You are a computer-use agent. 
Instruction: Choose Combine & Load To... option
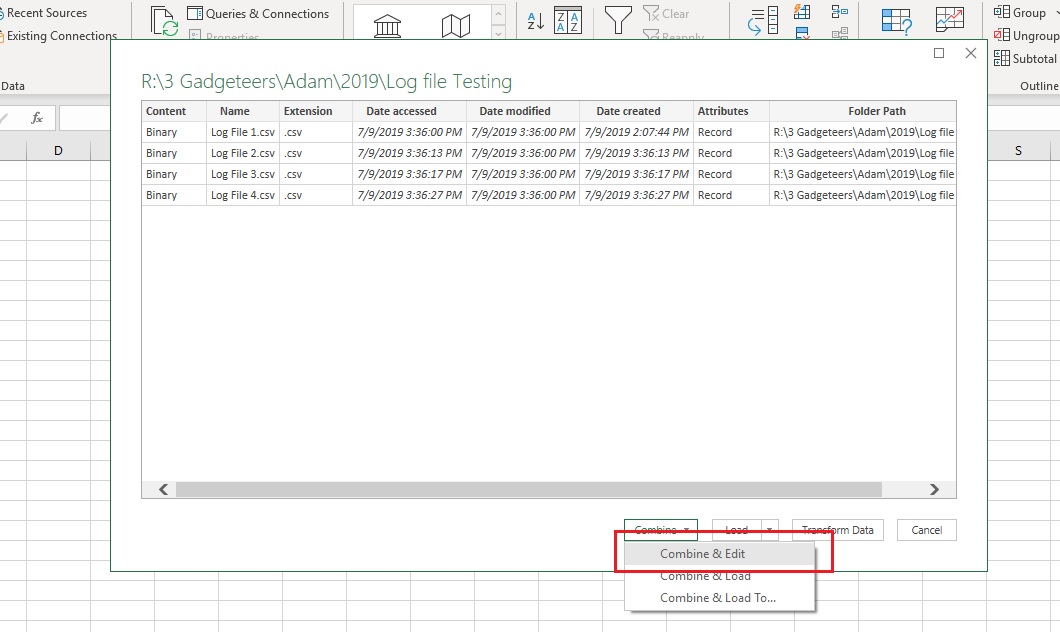coord(722,597)
